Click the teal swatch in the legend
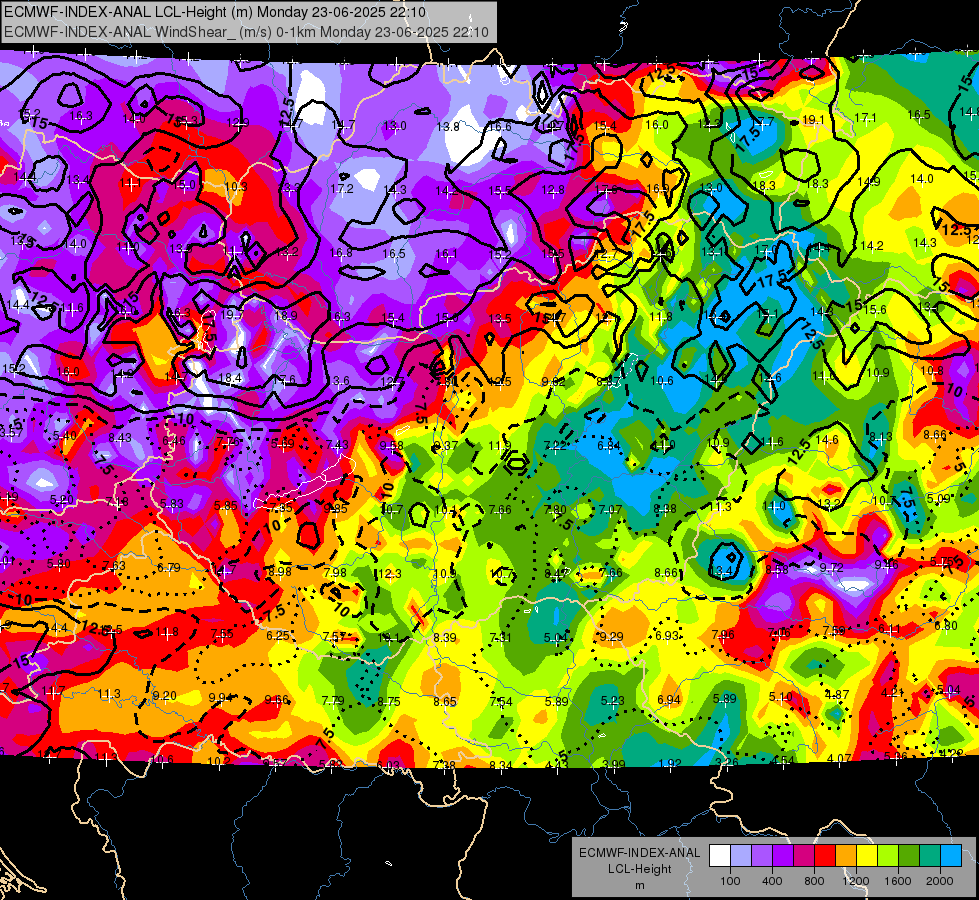 tap(930, 856)
